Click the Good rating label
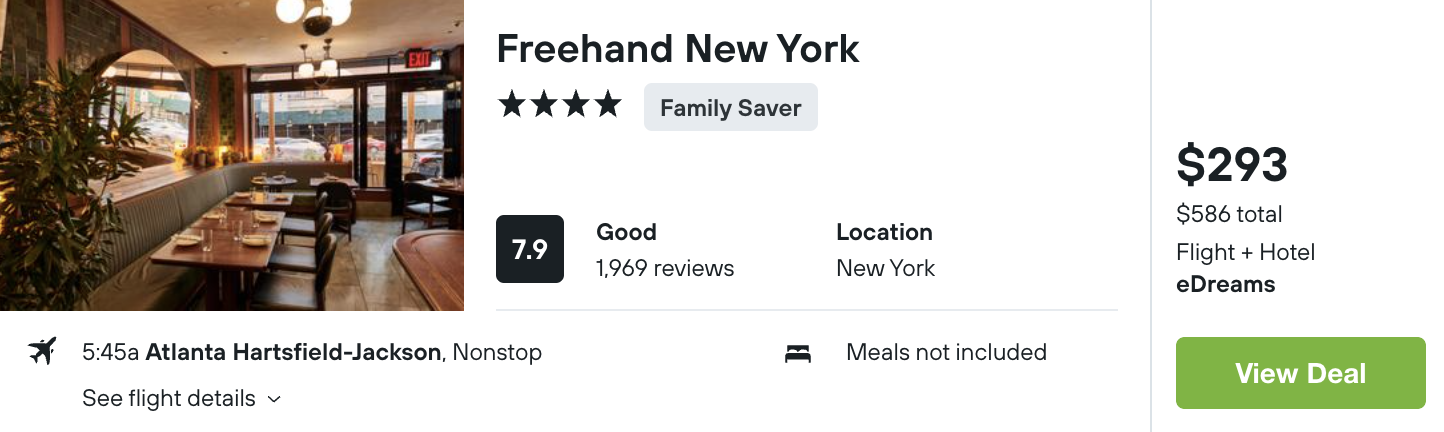This screenshot has width=1444, height=432. click(x=626, y=232)
